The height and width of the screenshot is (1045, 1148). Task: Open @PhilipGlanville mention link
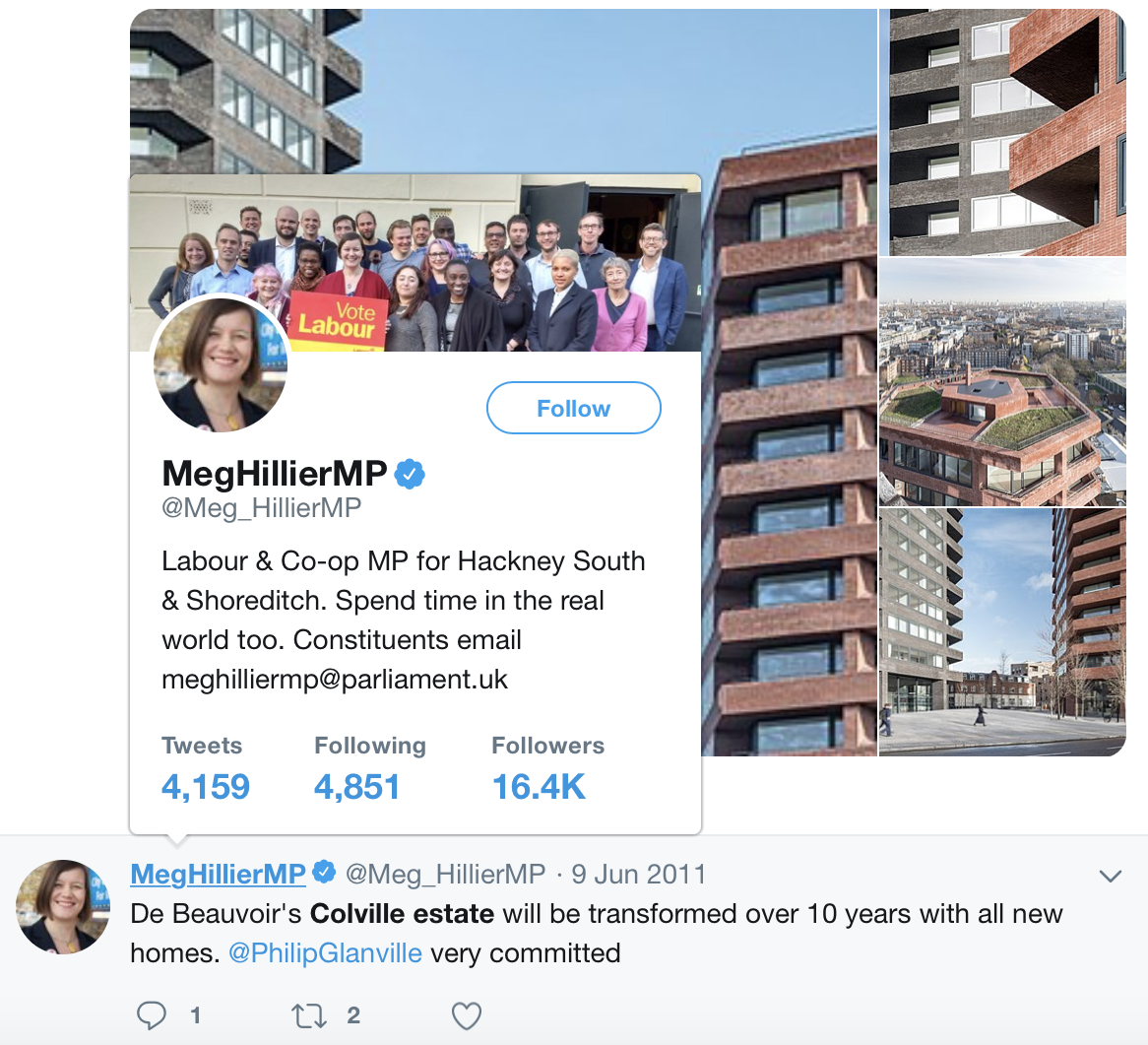325,952
